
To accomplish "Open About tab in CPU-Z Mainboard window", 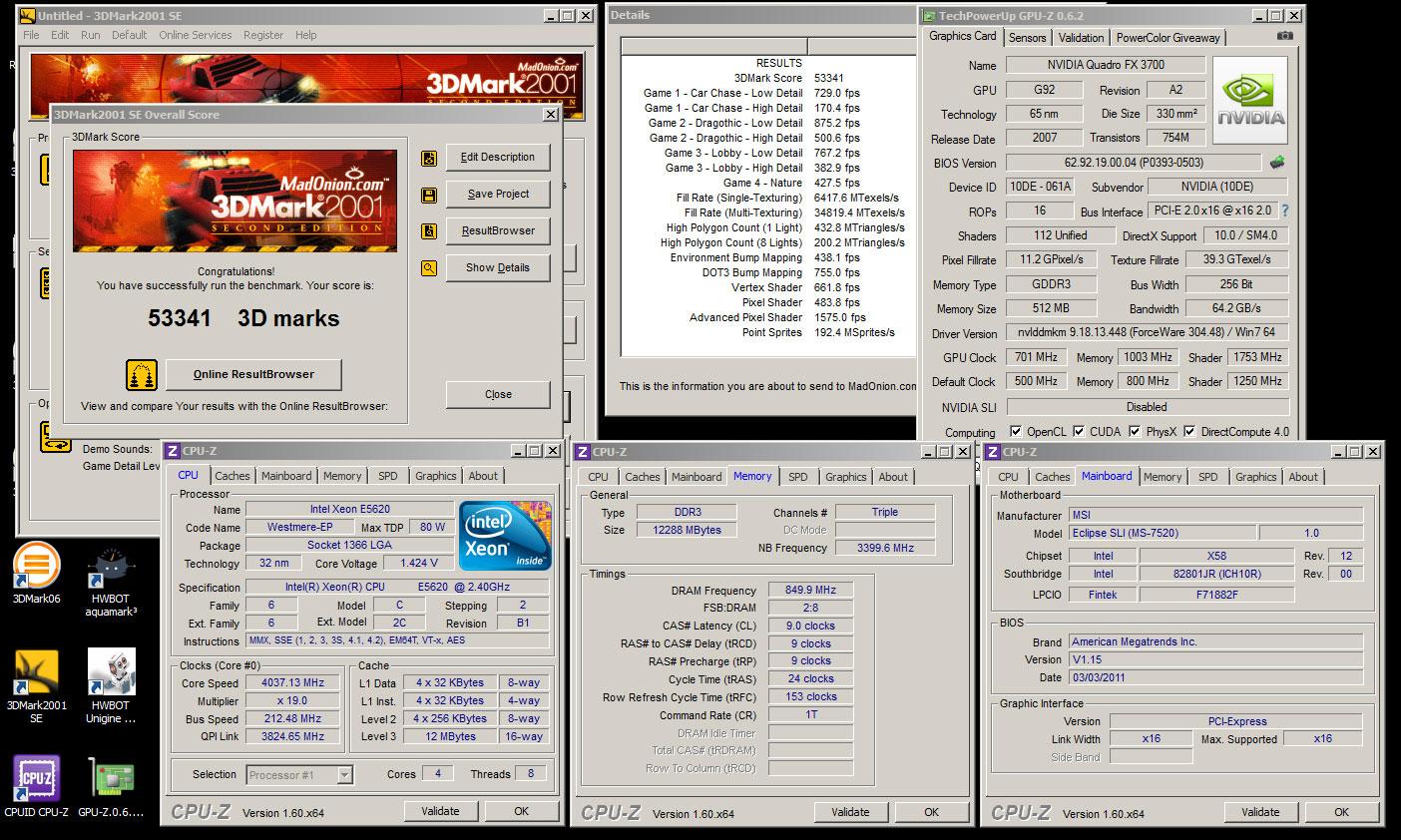I will click(1303, 478).
